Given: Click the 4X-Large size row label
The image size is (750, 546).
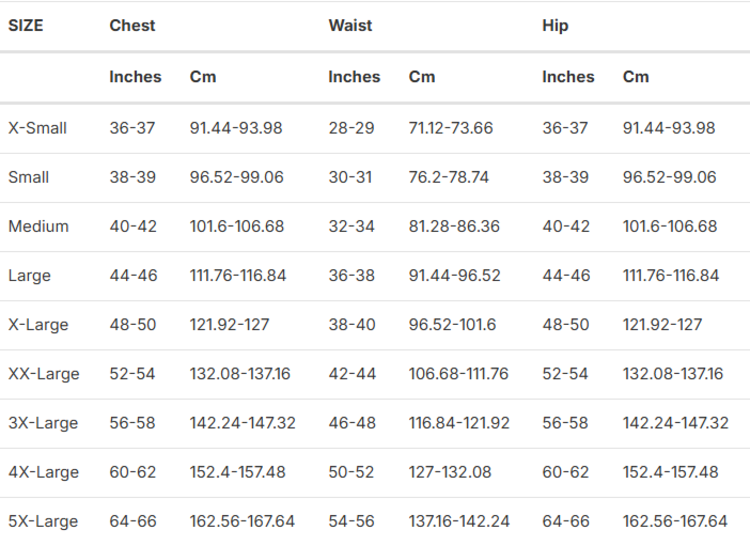Looking at the screenshot, I should 43,472.
